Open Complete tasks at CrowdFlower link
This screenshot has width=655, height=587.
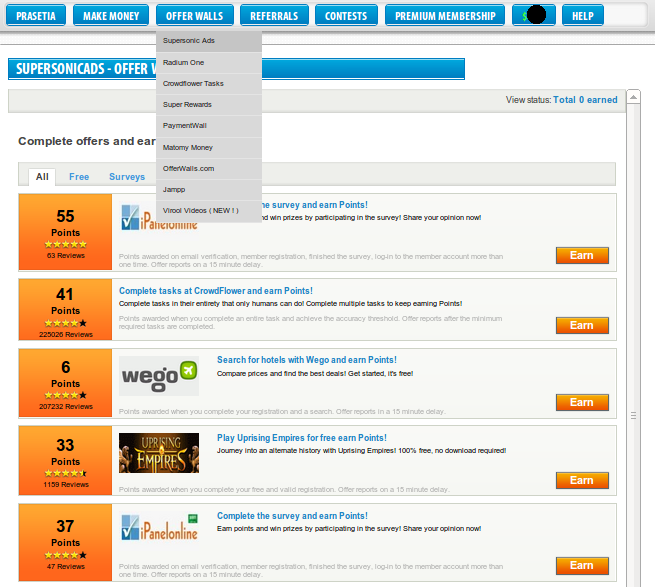point(216,291)
